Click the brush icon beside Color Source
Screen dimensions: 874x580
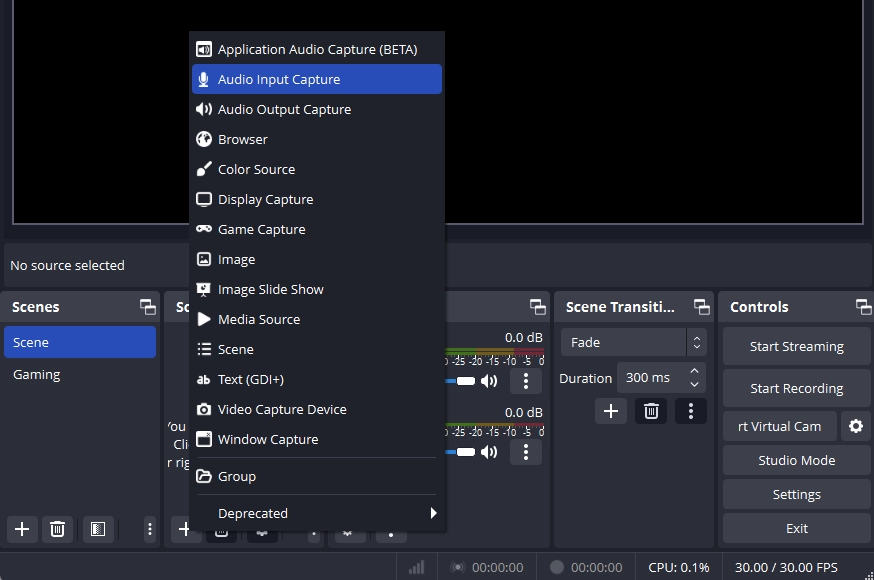(x=204, y=169)
